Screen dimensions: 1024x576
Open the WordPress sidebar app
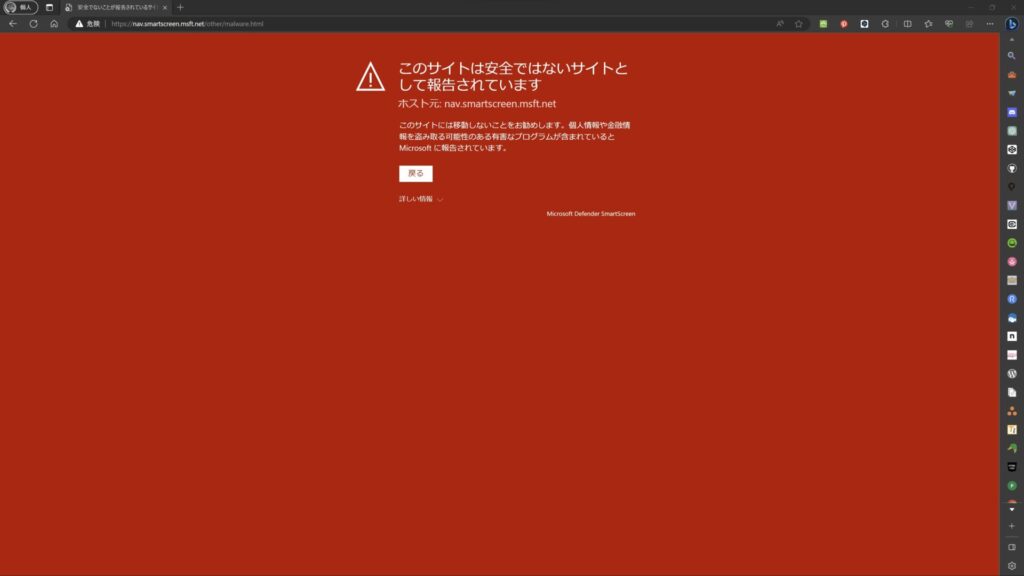[x=1012, y=374]
